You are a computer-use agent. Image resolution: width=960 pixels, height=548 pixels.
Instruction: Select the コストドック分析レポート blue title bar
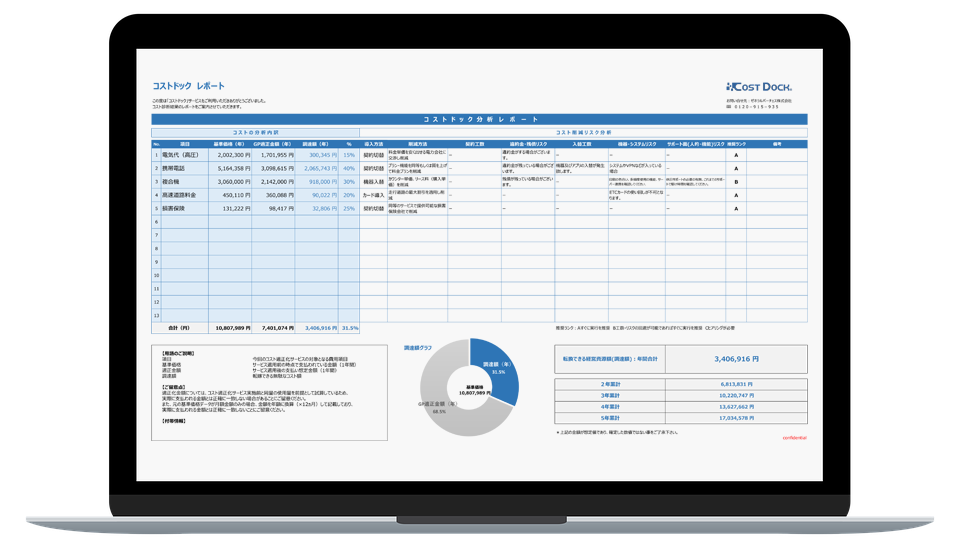click(479, 119)
